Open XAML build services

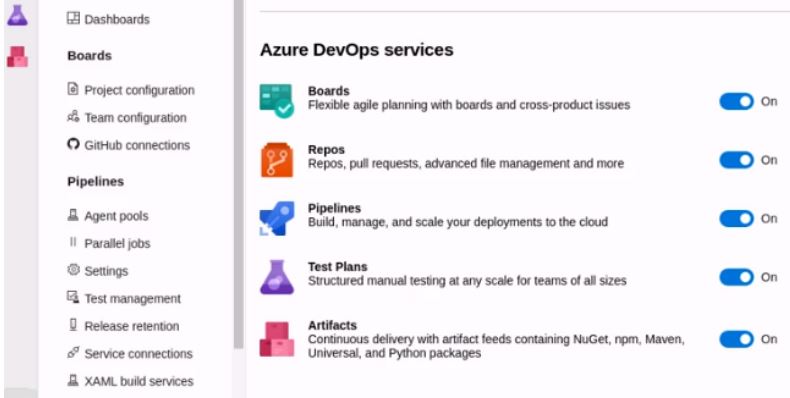pyautogui.click(x=139, y=381)
